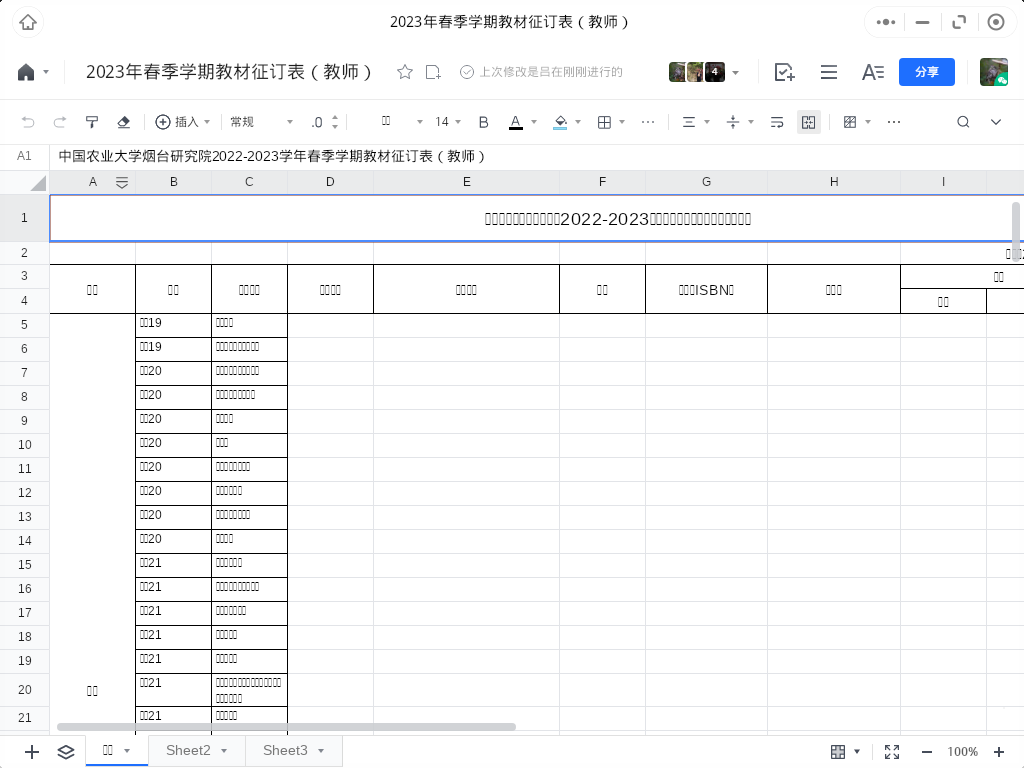
Task: Open the second toolbar ellipsis overflow
Action: pyautogui.click(x=894, y=122)
